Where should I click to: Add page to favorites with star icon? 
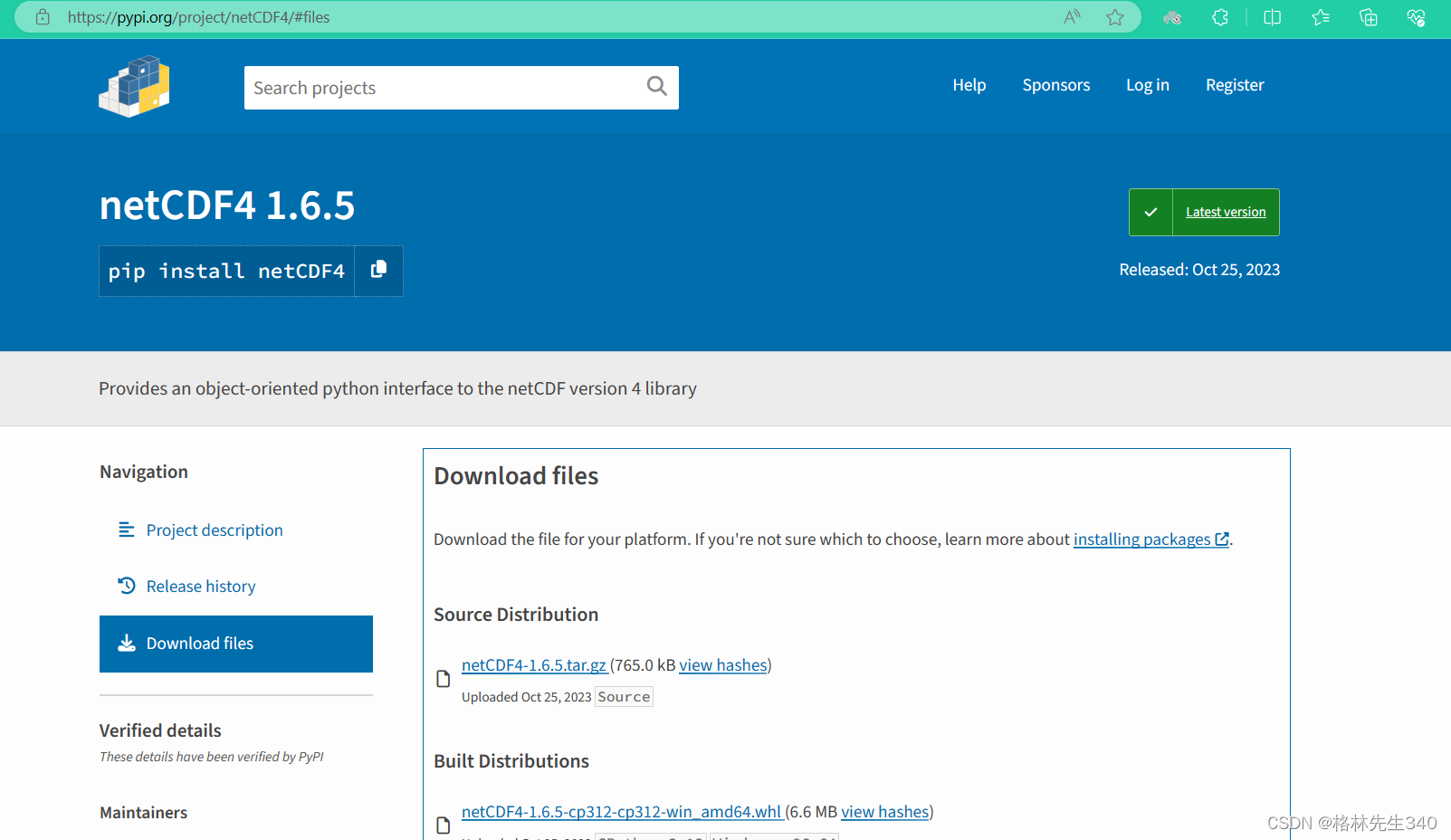[1115, 17]
